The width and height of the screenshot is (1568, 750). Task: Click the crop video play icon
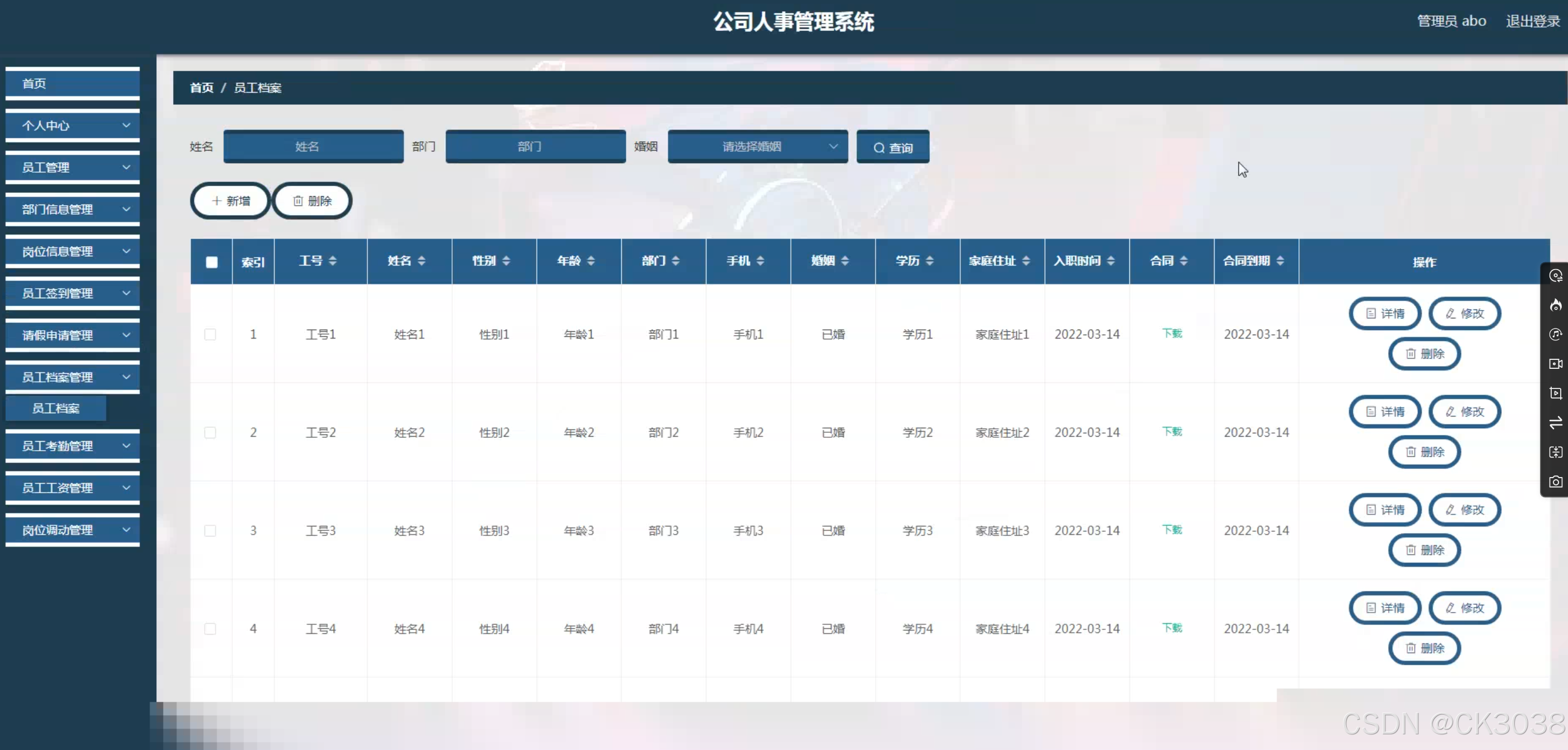(x=1555, y=393)
